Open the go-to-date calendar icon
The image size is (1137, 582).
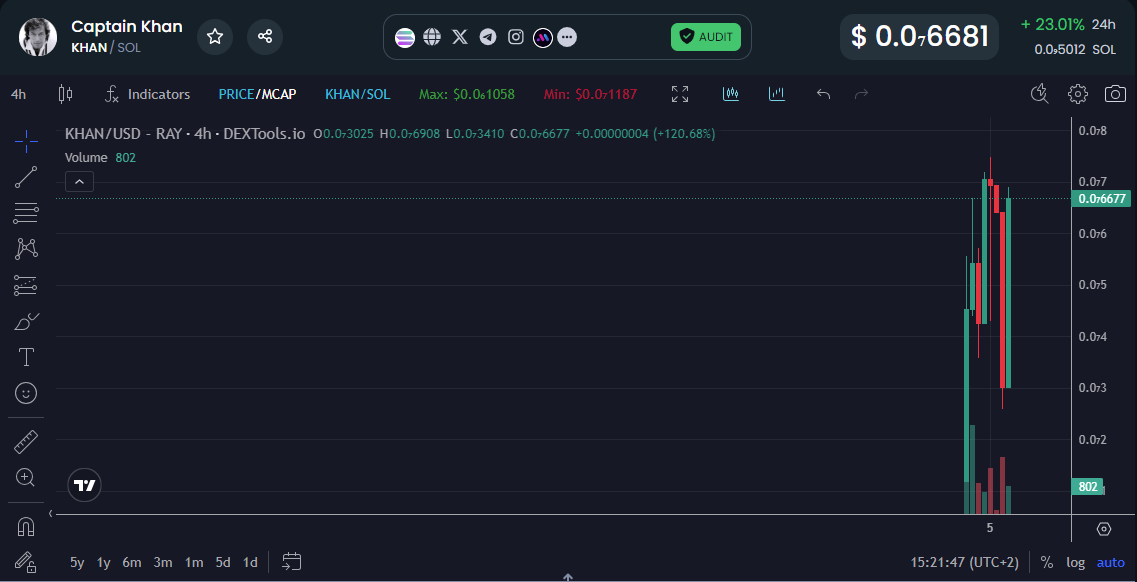click(x=292, y=562)
